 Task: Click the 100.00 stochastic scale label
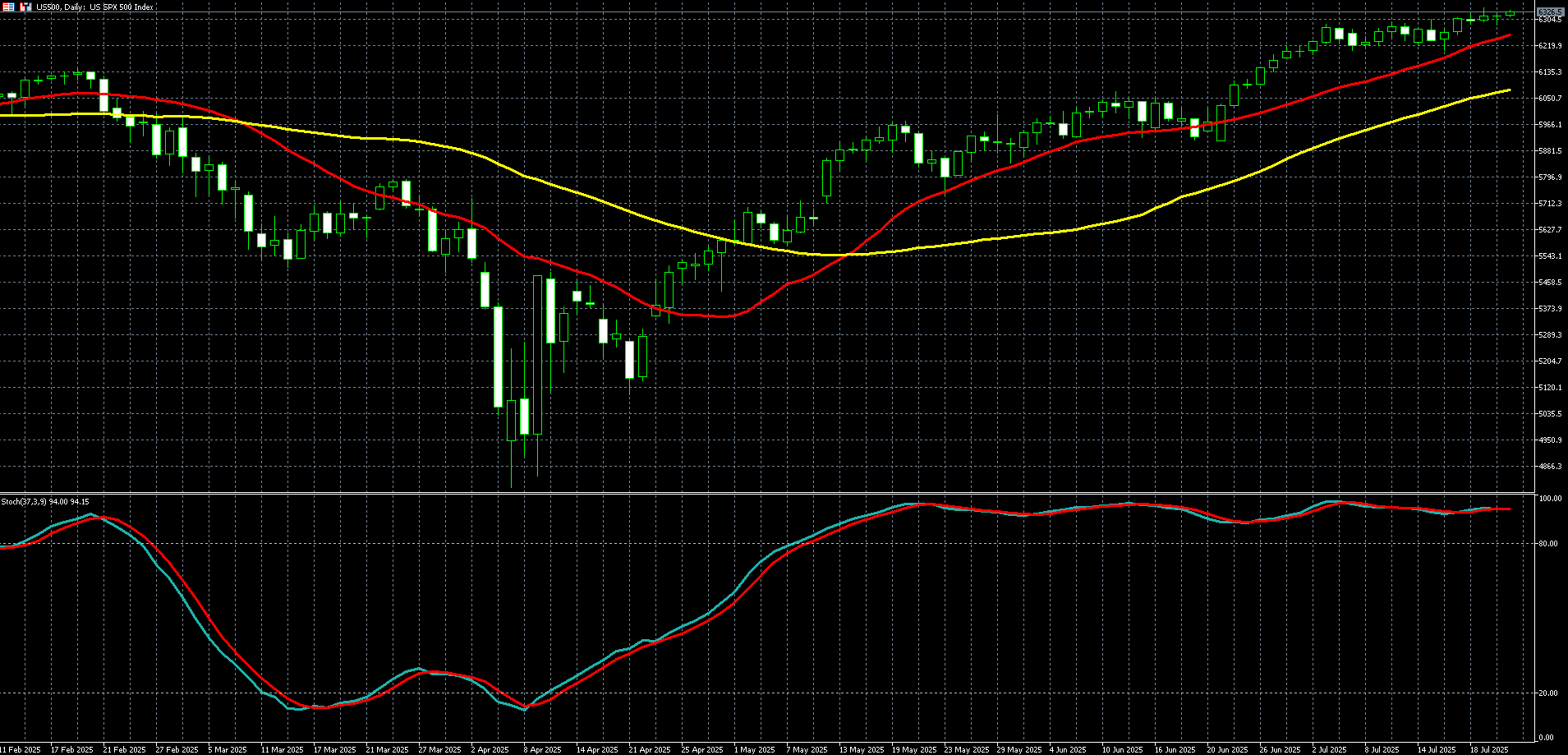coord(1549,499)
